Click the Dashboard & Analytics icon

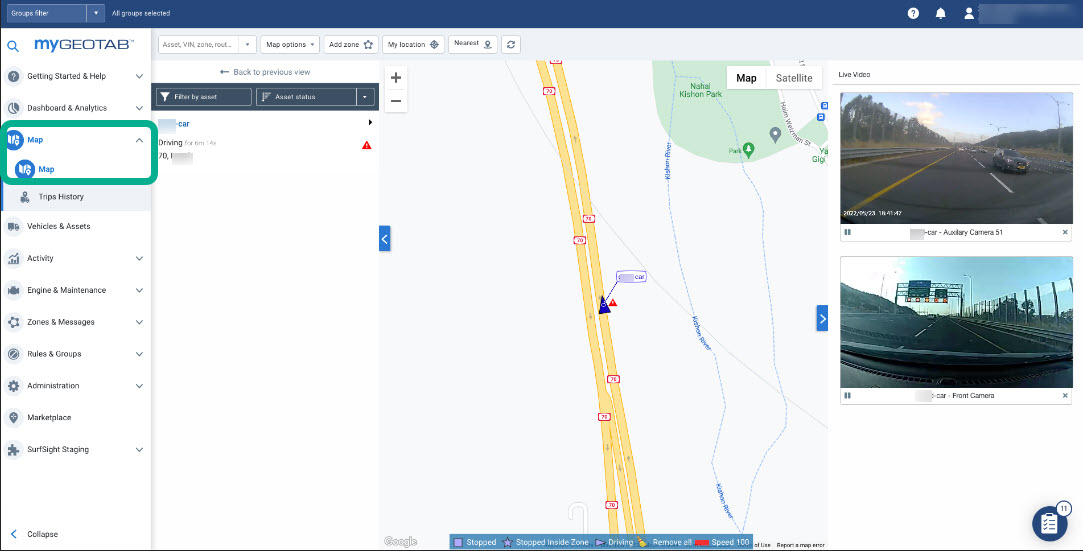click(14, 108)
